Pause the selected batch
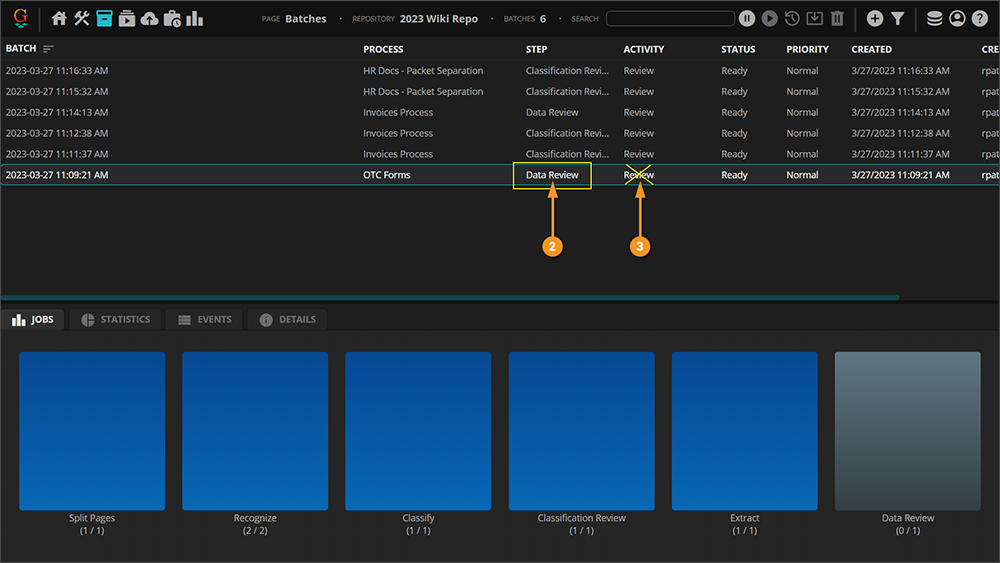Screen dimensions: 1000x563 [747, 18]
